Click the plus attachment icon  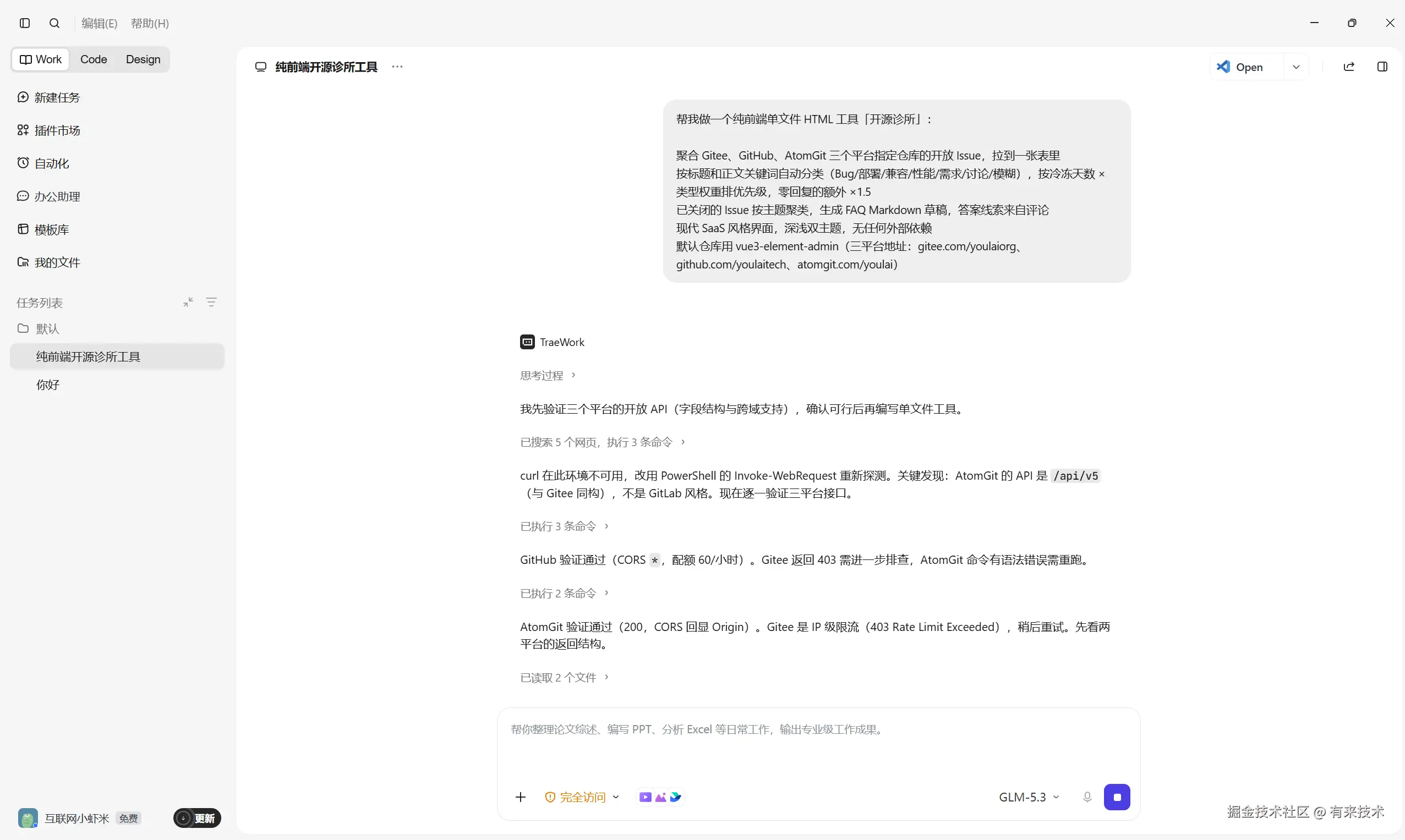coord(521,797)
